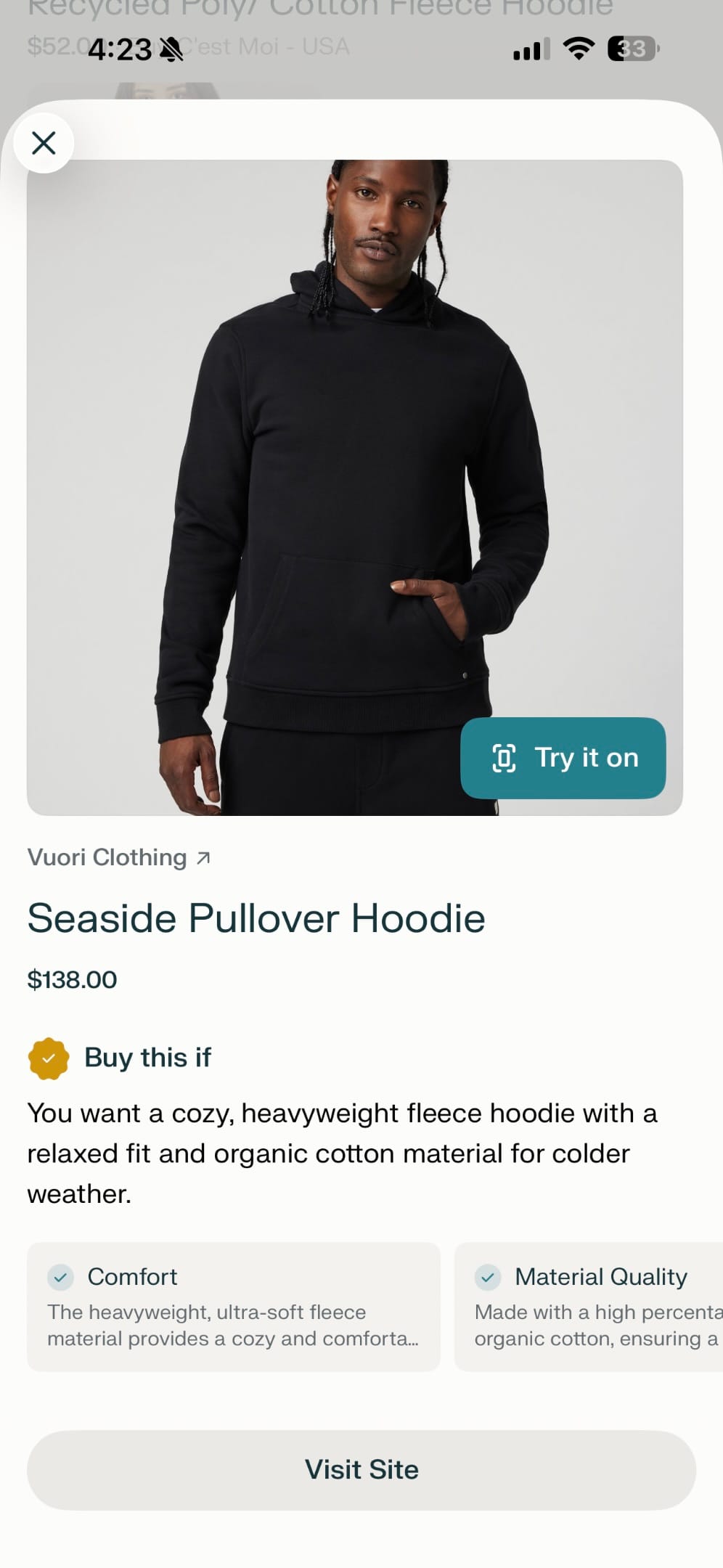
Task: Tap the cellular signal bars icon
Action: pos(531,49)
